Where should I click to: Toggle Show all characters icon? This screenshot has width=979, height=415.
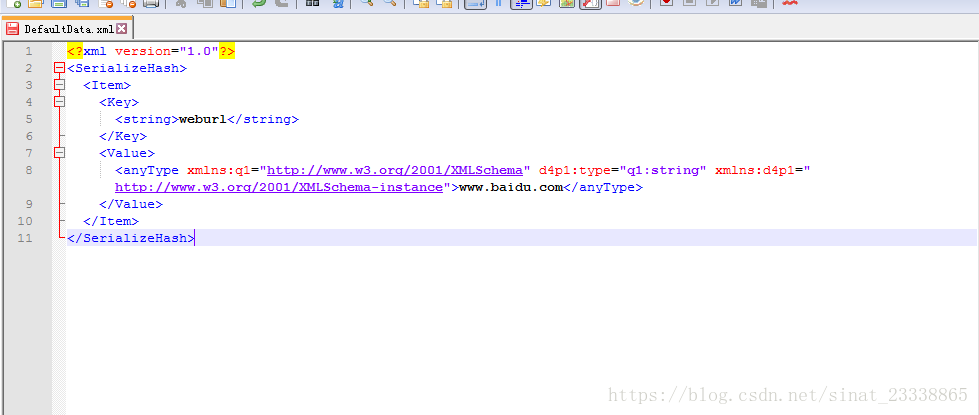click(499, 3)
